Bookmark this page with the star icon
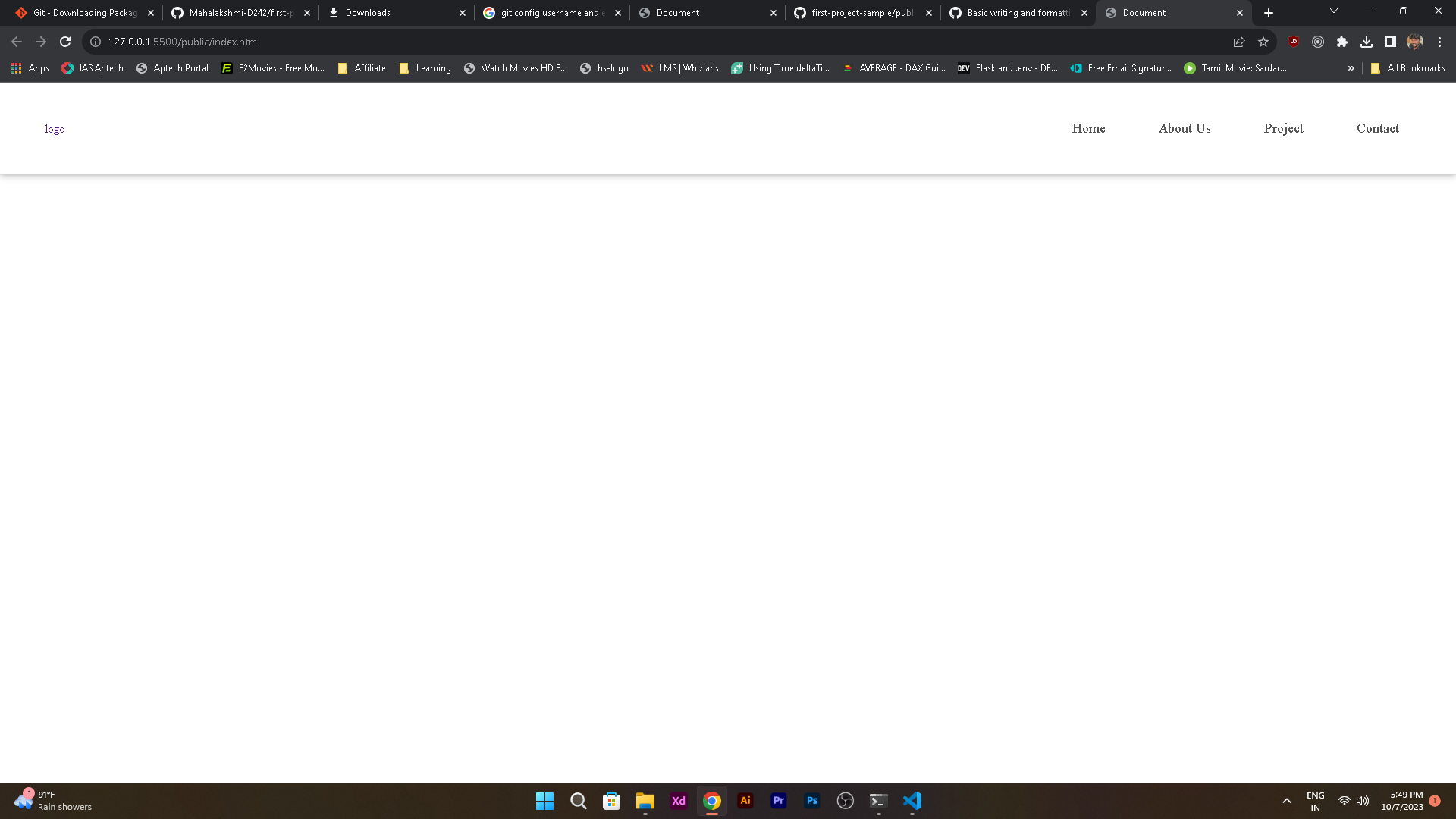 pyautogui.click(x=1263, y=42)
